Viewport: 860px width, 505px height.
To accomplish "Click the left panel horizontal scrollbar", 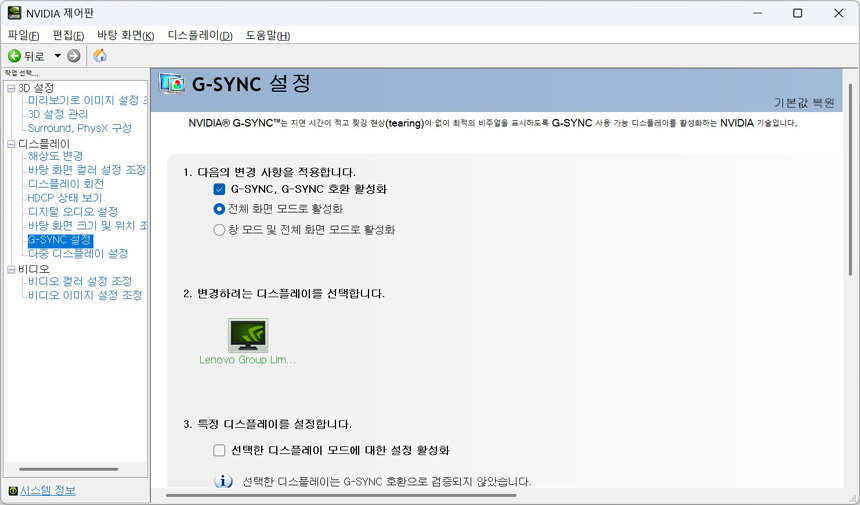I will (68, 469).
